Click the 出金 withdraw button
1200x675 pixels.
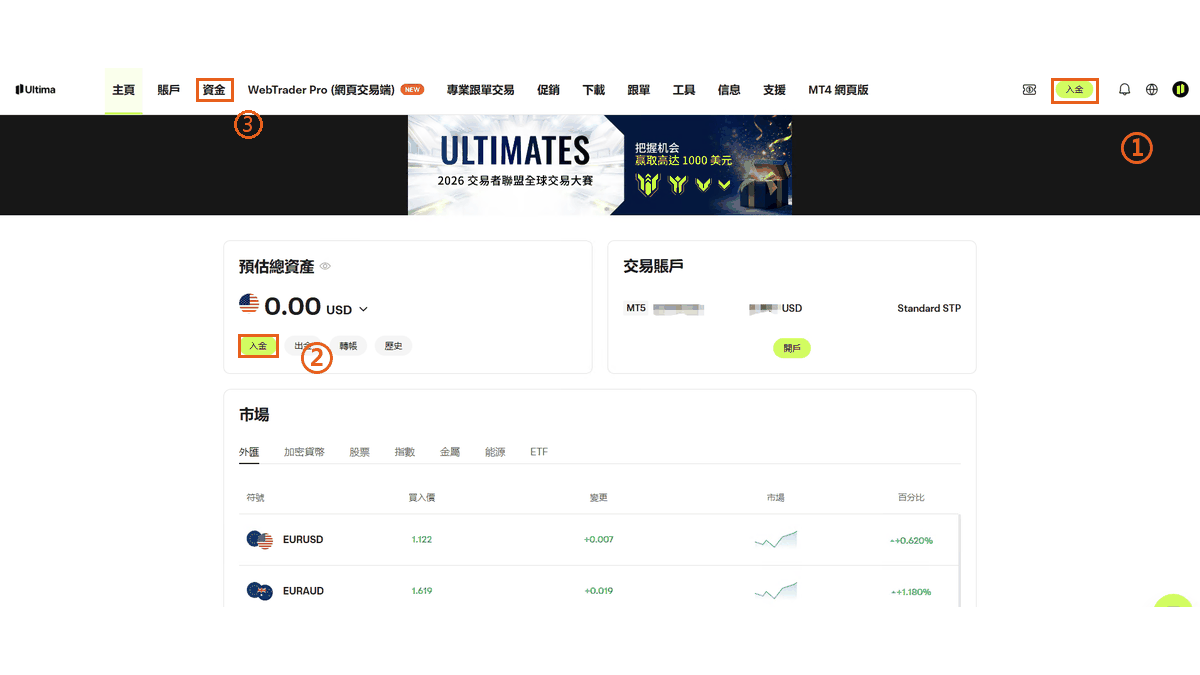[x=303, y=346]
